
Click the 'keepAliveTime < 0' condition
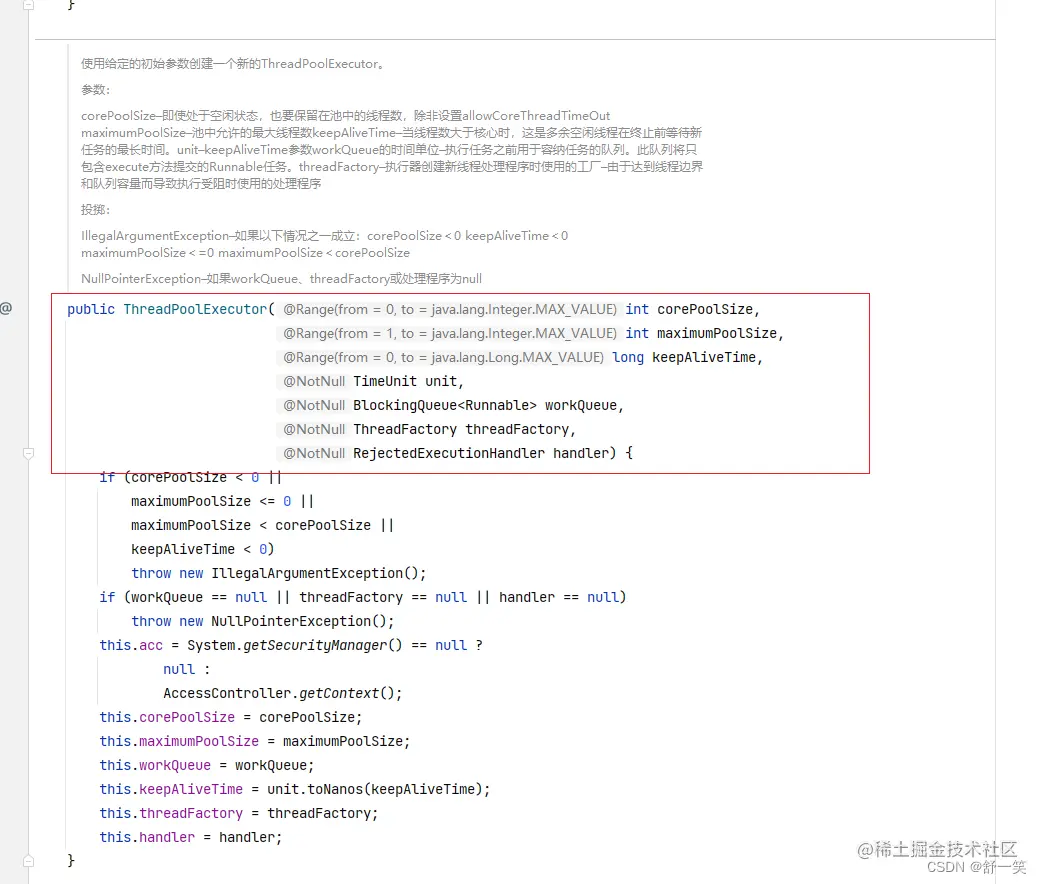tap(199, 549)
